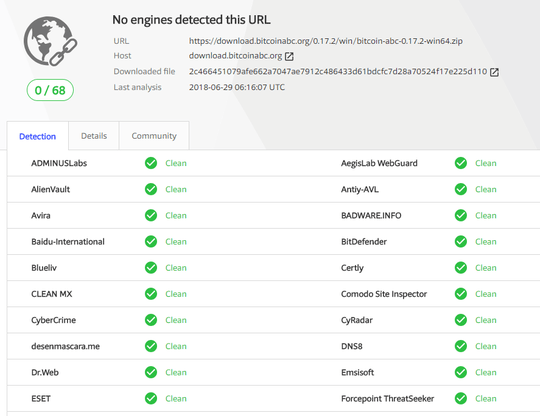The height and width of the screenshot is (416, 540).
Task: Open the Community tab
Action: [x=154, y=136]
